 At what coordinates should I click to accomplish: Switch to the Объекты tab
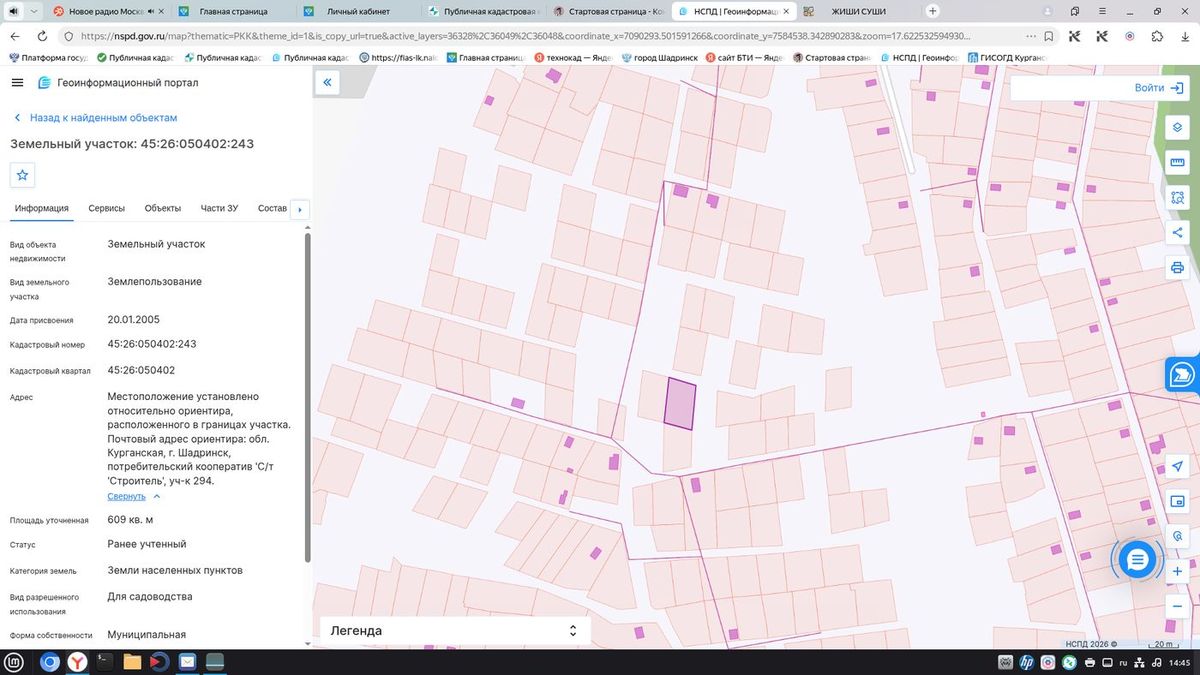[163, 208]
